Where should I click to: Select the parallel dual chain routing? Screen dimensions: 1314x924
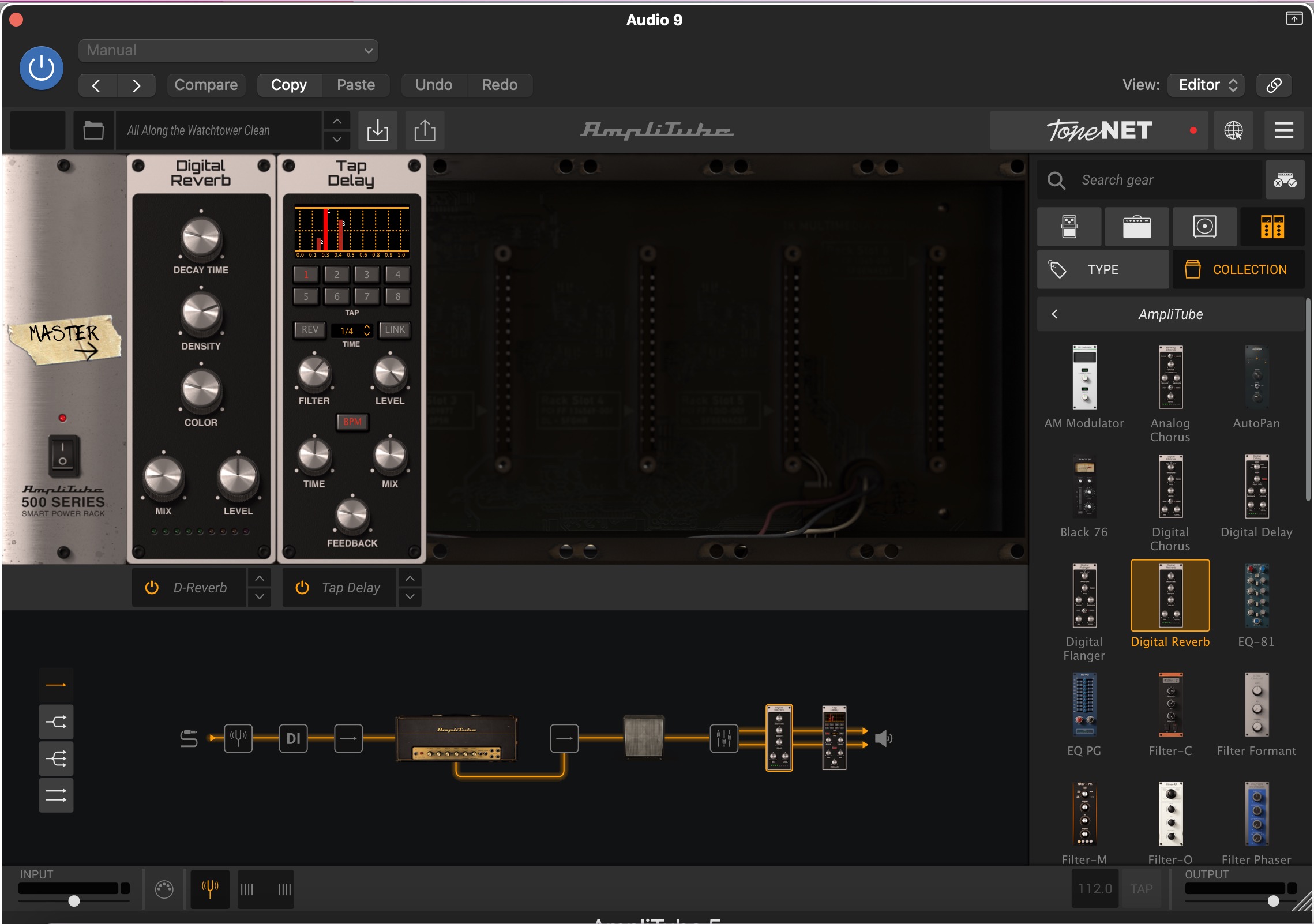[x=56, y=795]
